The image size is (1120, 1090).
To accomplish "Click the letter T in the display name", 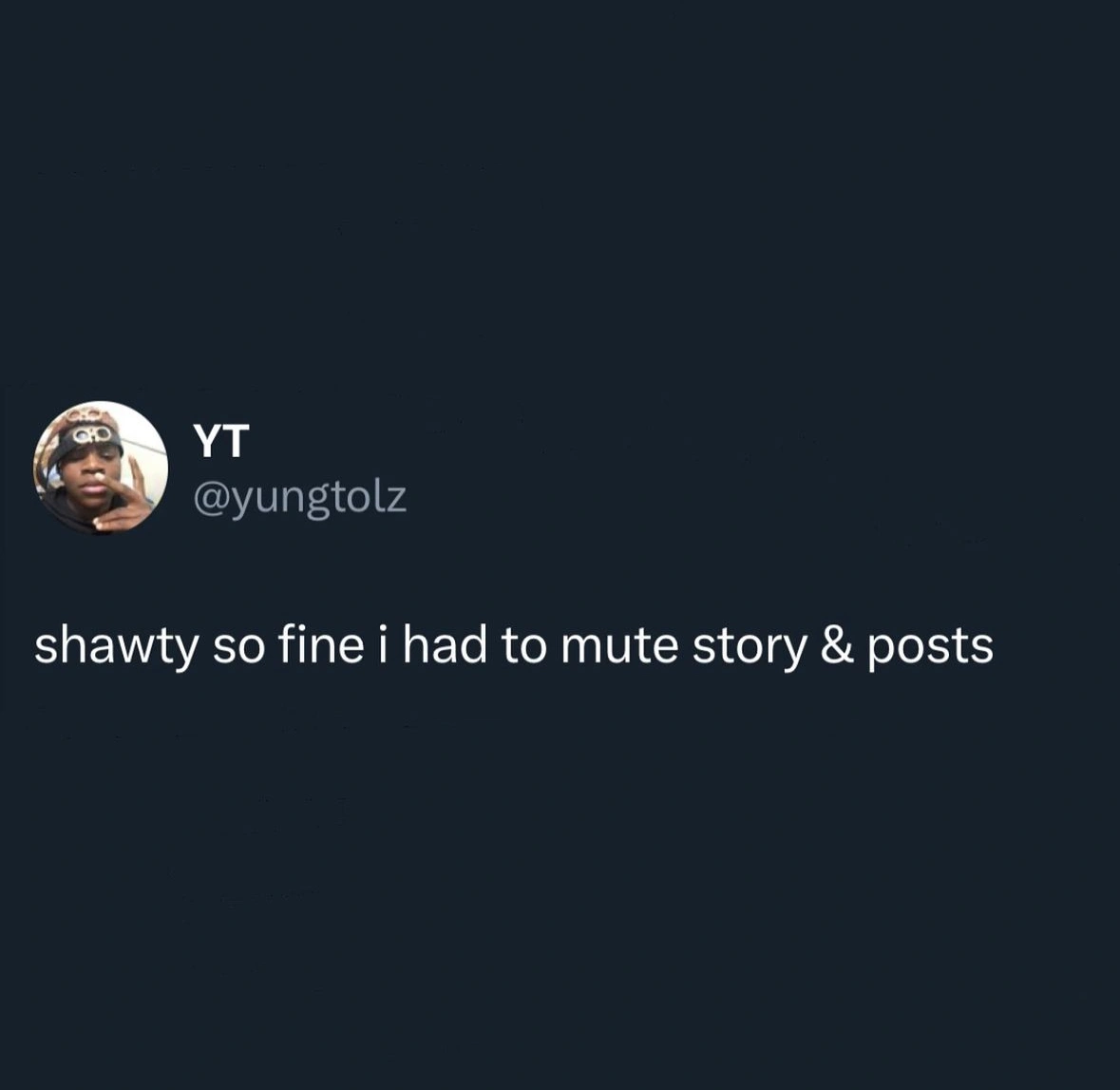I will [235, 441].
